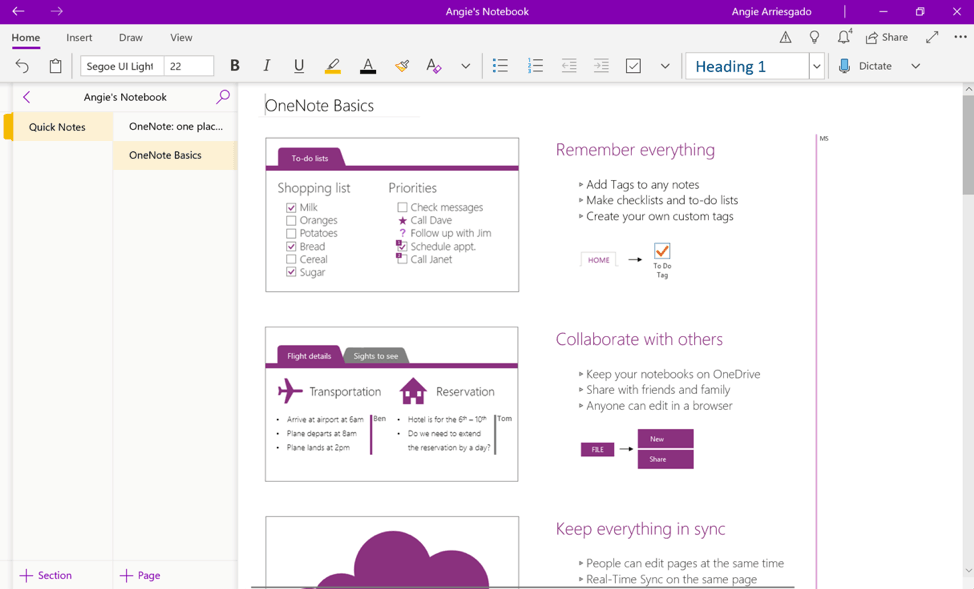Image resolution: width=974 pixels, height=589 pixels.
Task: Select the Format Painter brush
Action: click(402, 66)
